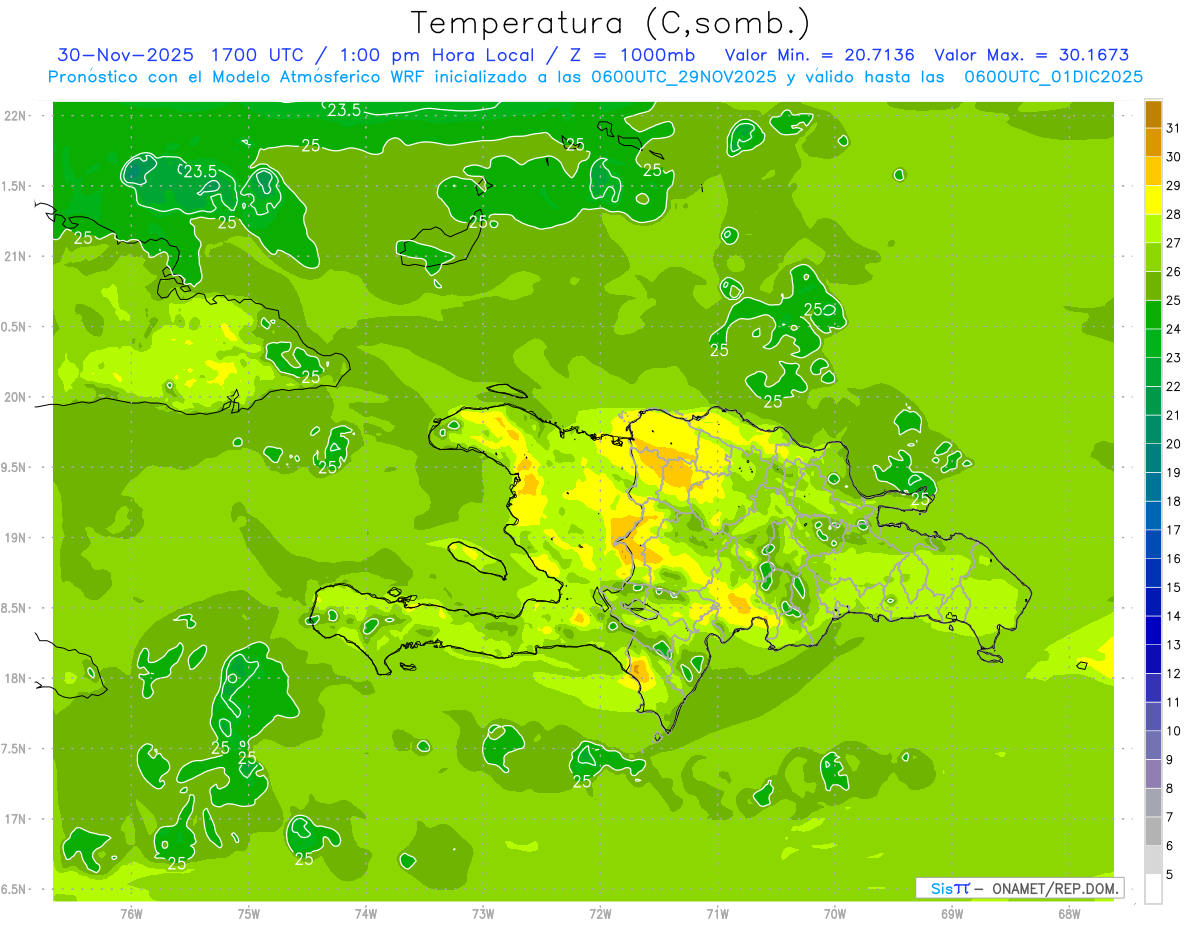Click the '74W' longitude label
Screen dimensions: 1200x927
366,913
